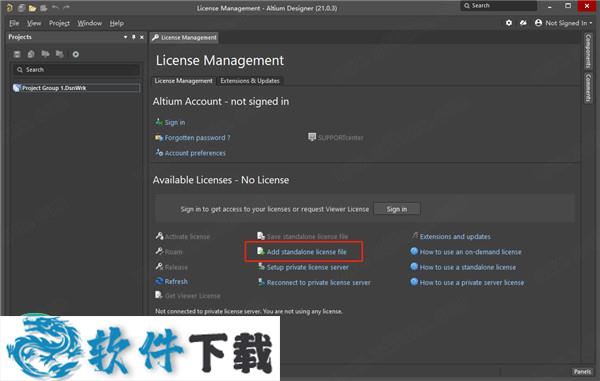
Task: Click Reconnect to private license server link
Action: pos(318,282)
